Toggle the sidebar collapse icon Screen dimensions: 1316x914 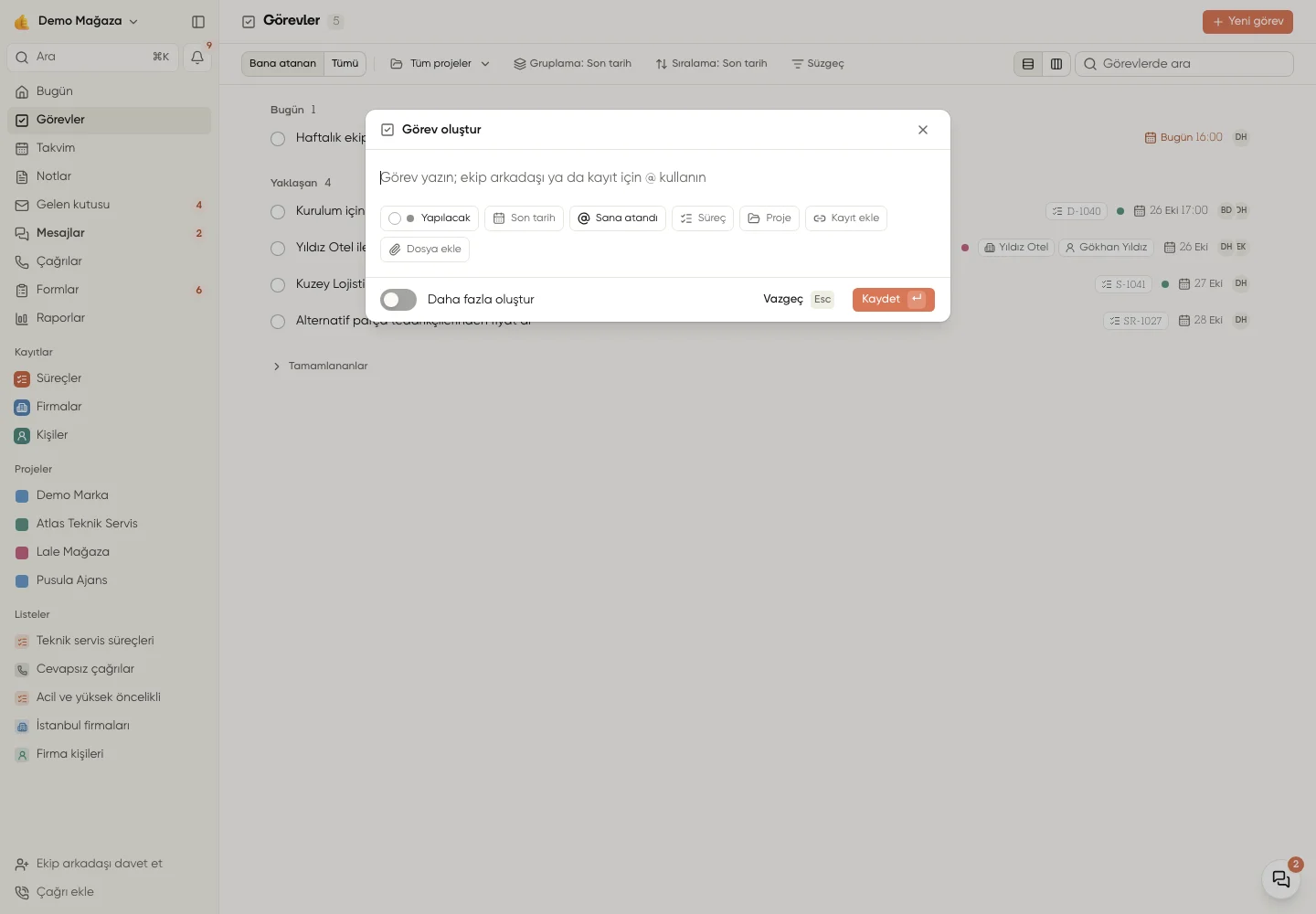point(198,21)
